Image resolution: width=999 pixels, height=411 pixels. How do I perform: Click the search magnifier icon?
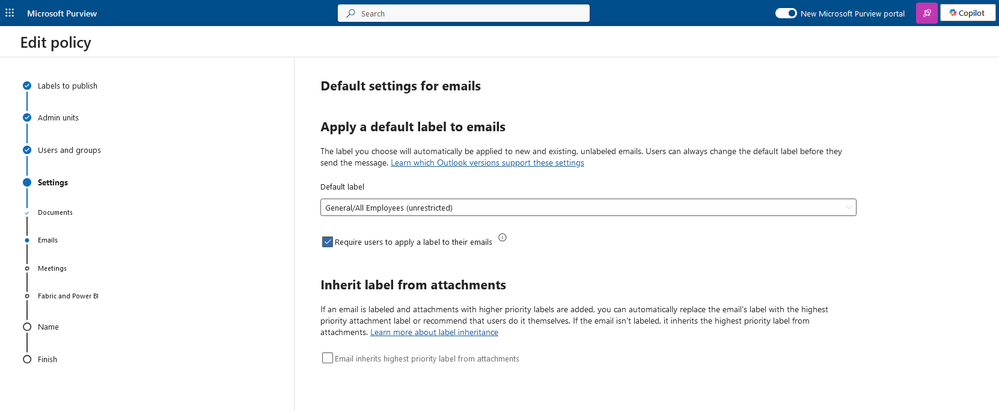coord(350,13)
